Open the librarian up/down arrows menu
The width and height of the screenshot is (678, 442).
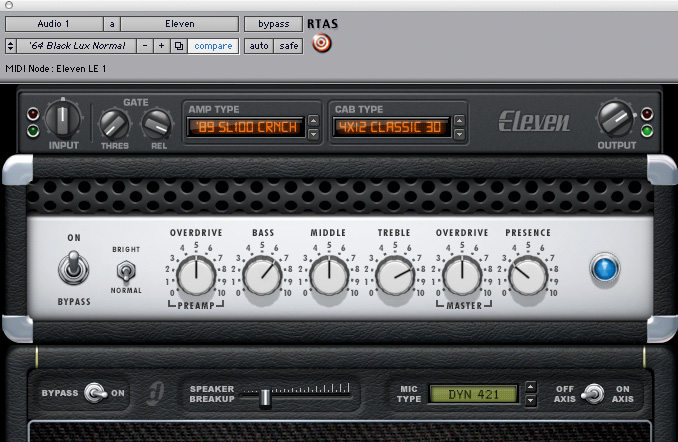11,46
